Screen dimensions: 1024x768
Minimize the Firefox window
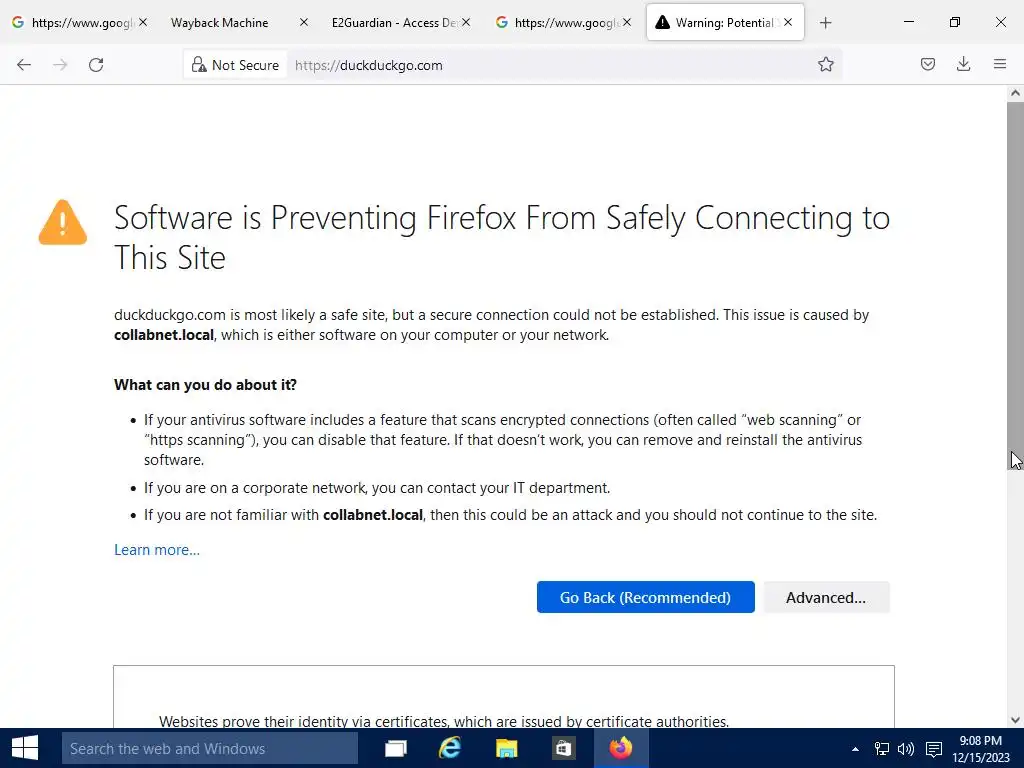(908, 22)
